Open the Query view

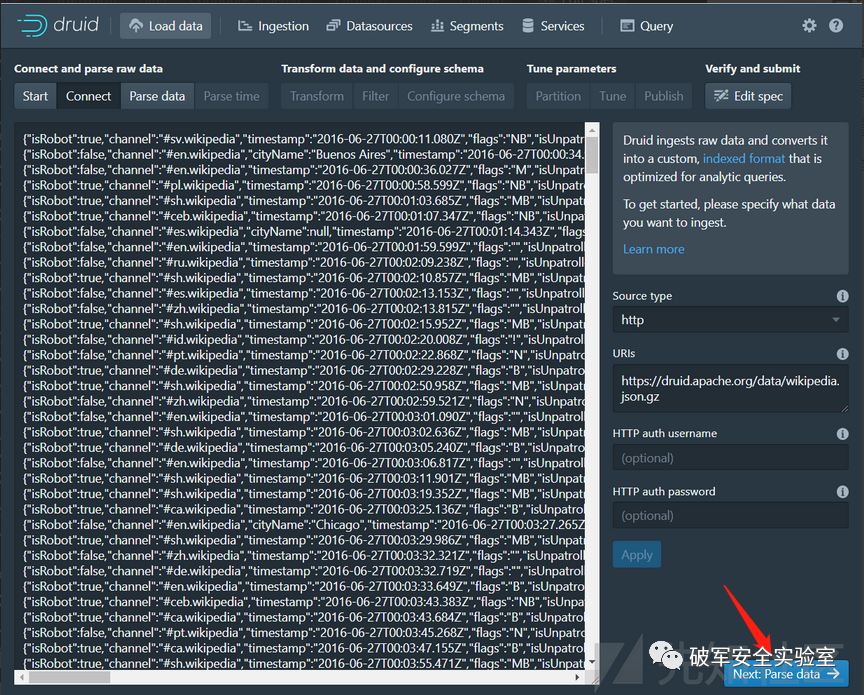(647, 26)
